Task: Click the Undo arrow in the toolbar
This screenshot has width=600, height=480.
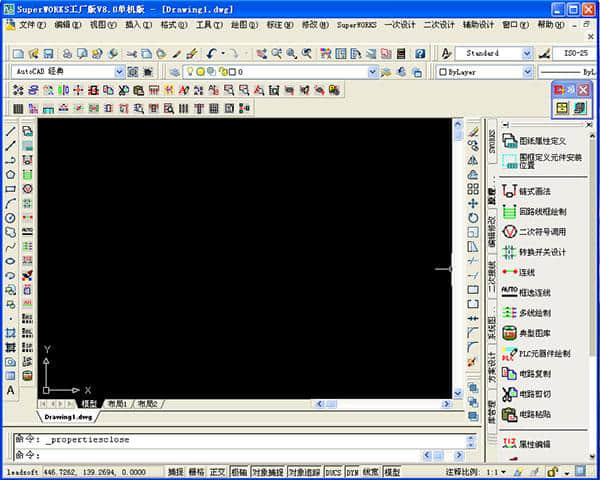Action: click(x=212, y=53)
